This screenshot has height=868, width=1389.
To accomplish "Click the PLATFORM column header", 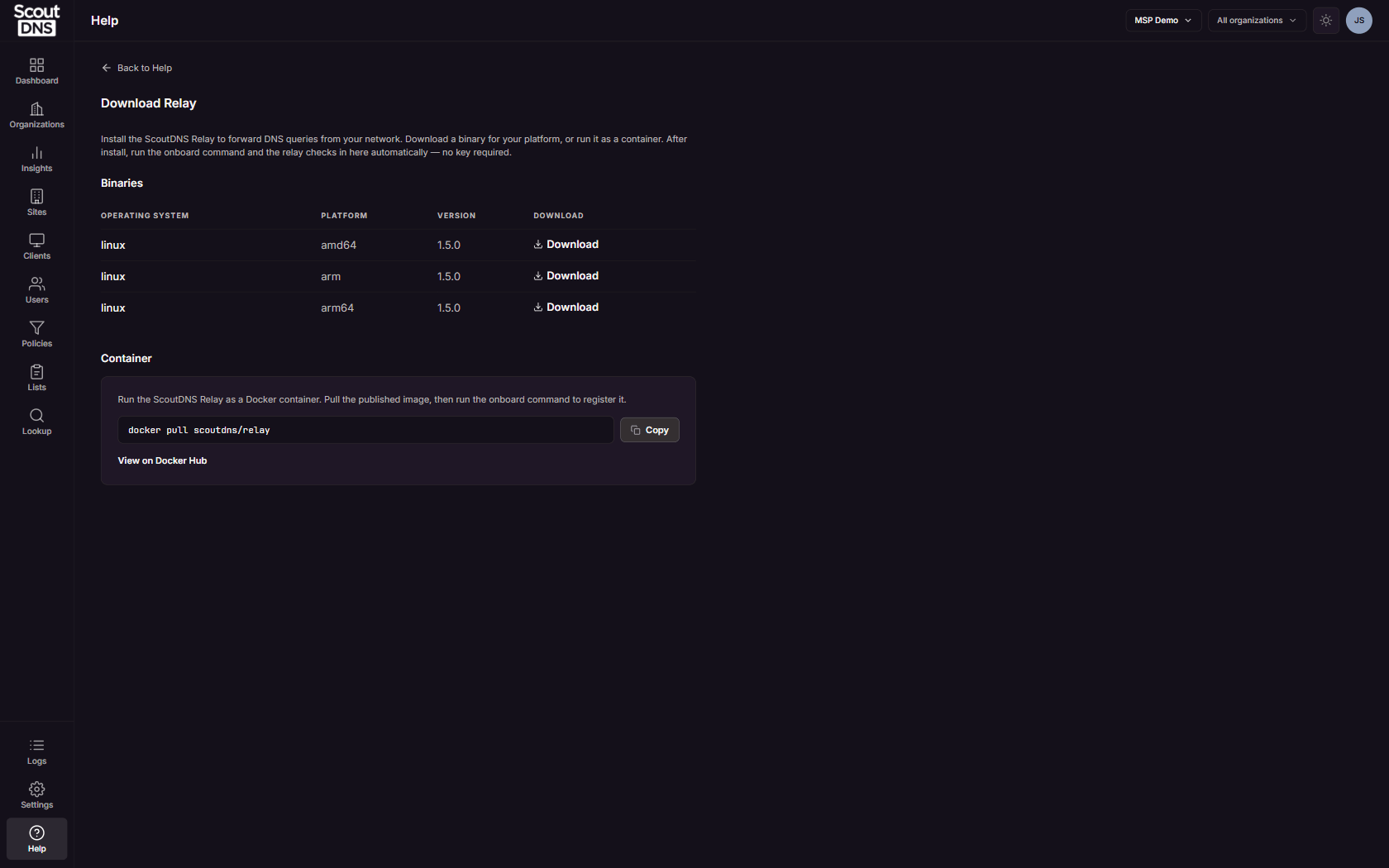I will click(x=344, y=216).
